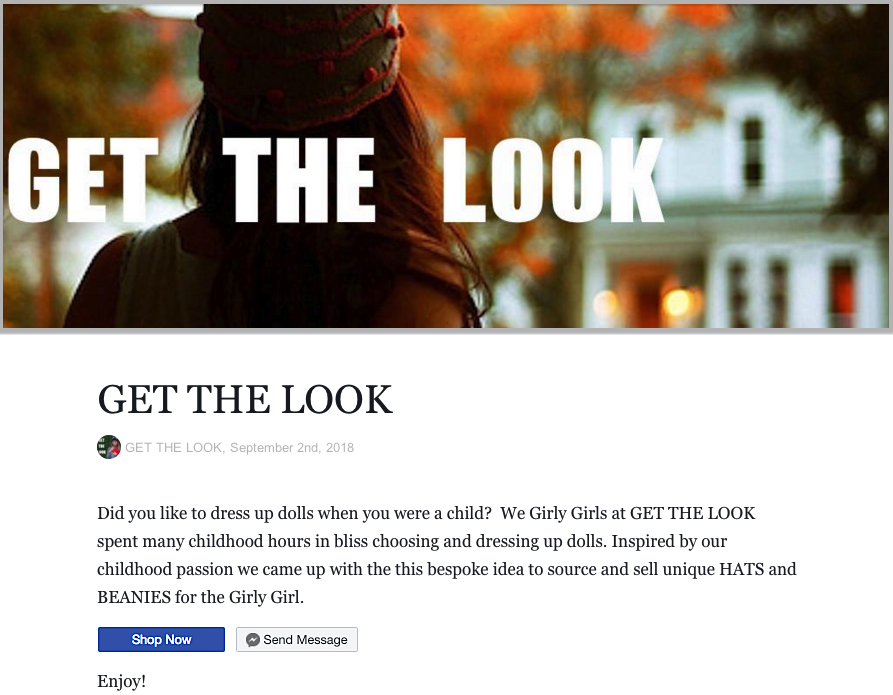The image size is (893, 695).
Task: Click the word LOOK in the banner
Action: point(553,180)
